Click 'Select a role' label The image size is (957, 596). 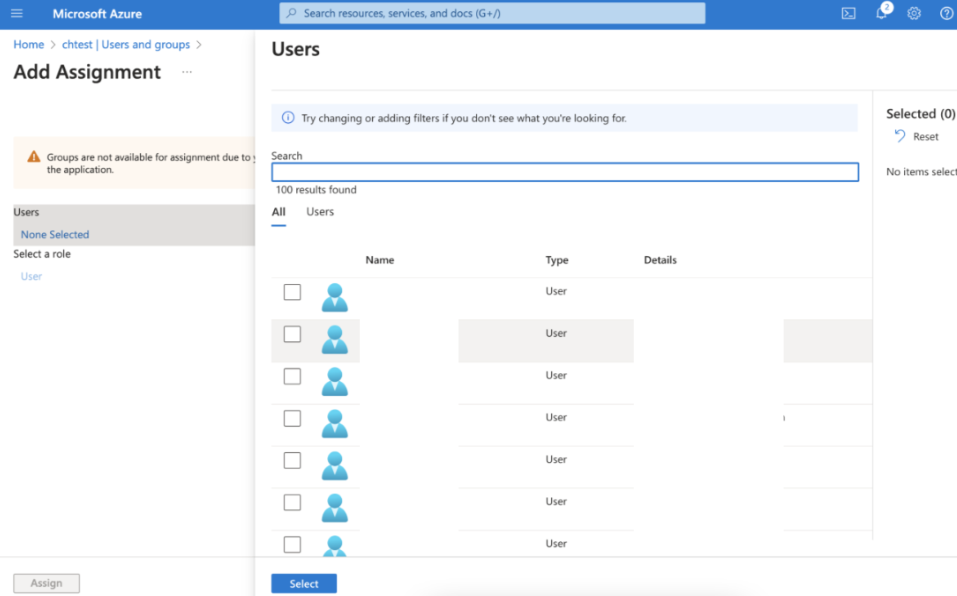pos(42,254)
